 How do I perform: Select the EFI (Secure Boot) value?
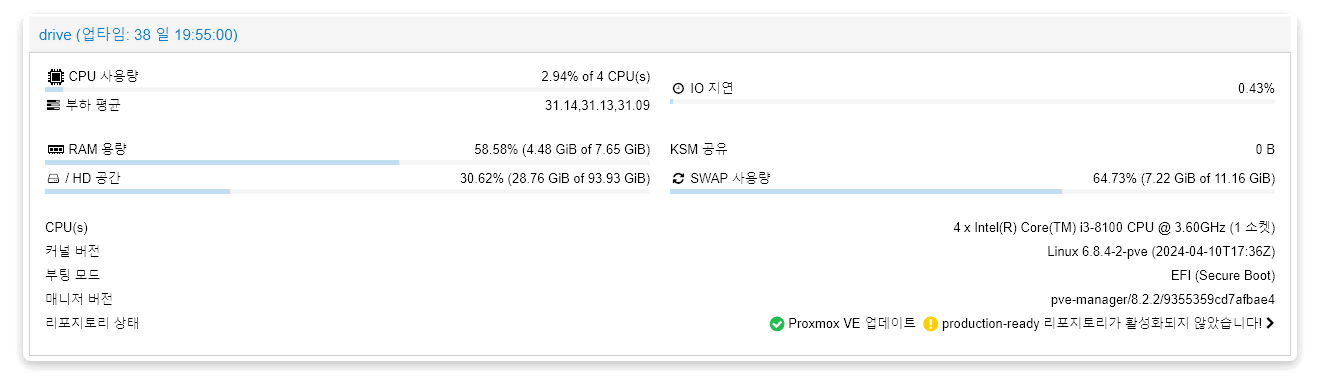tap(1223, 275)
